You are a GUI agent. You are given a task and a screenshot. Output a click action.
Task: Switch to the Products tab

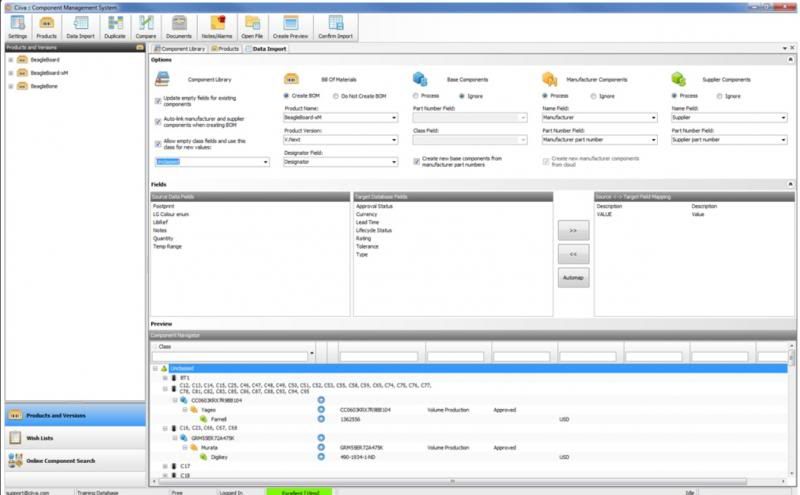click(225, 48)
